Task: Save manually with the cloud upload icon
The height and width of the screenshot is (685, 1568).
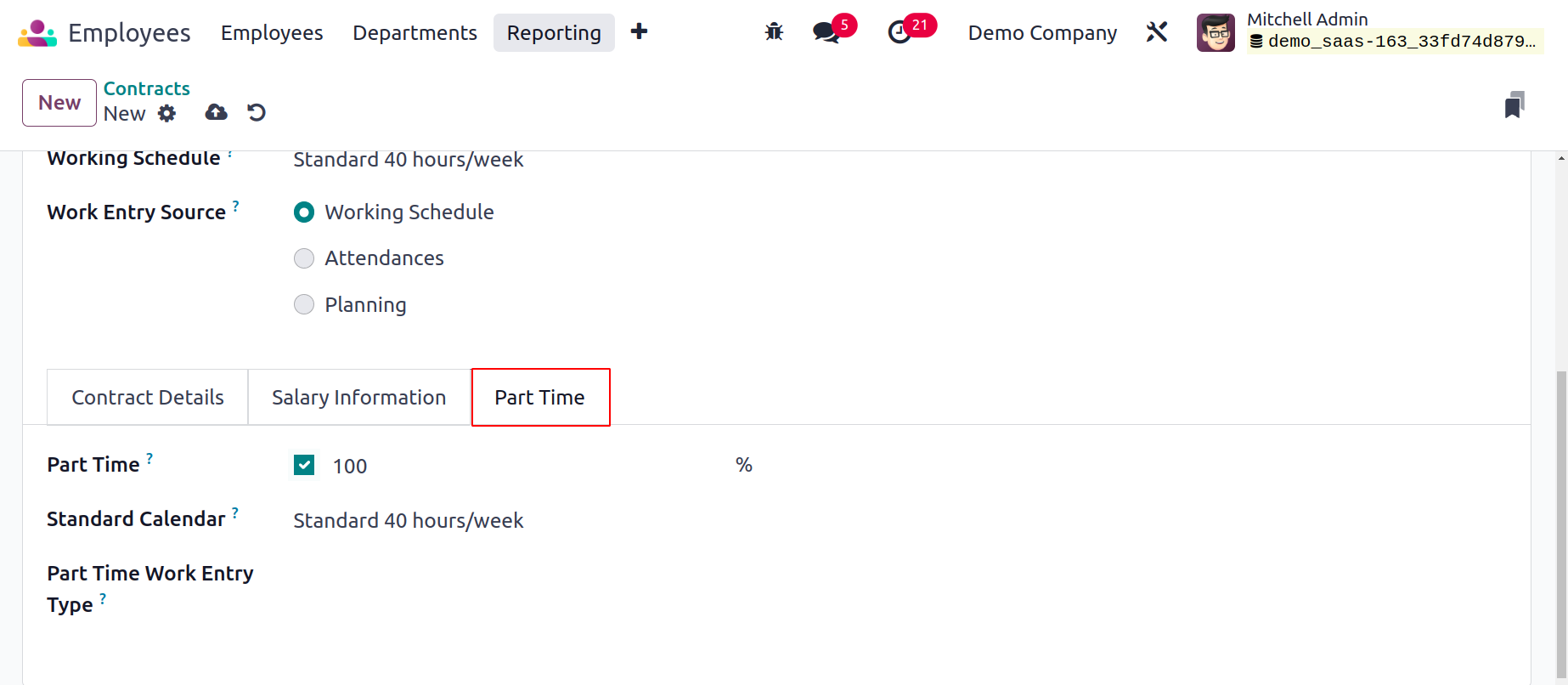Action: [x=217, y=112]
